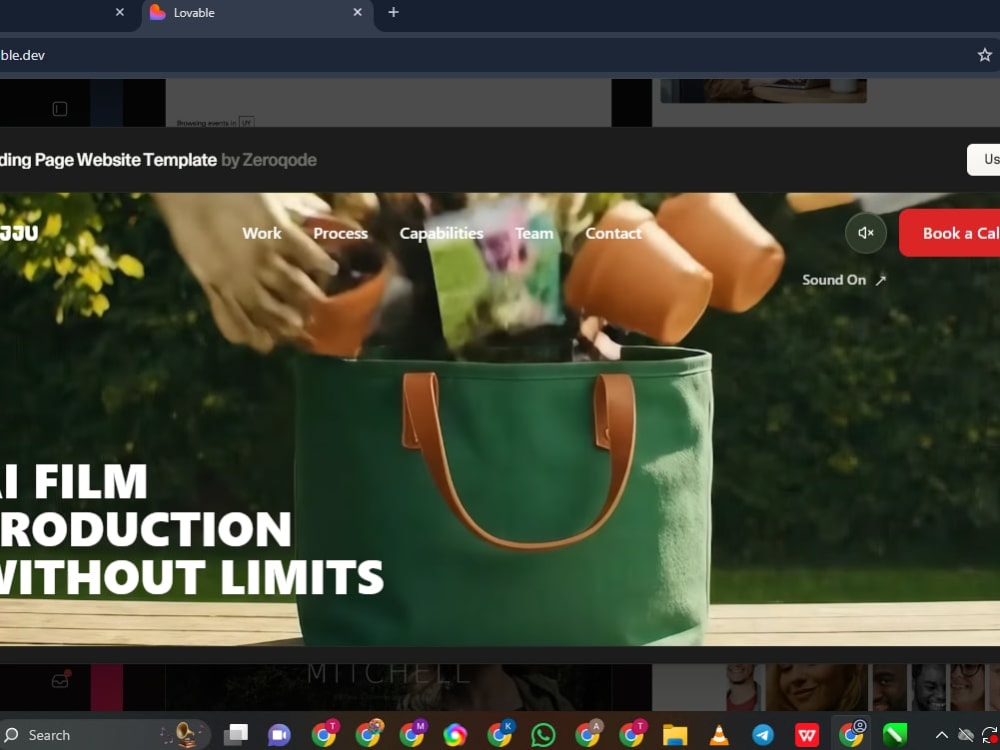Open Chrome profile with A badge
1000x750 pixels.
589,734
